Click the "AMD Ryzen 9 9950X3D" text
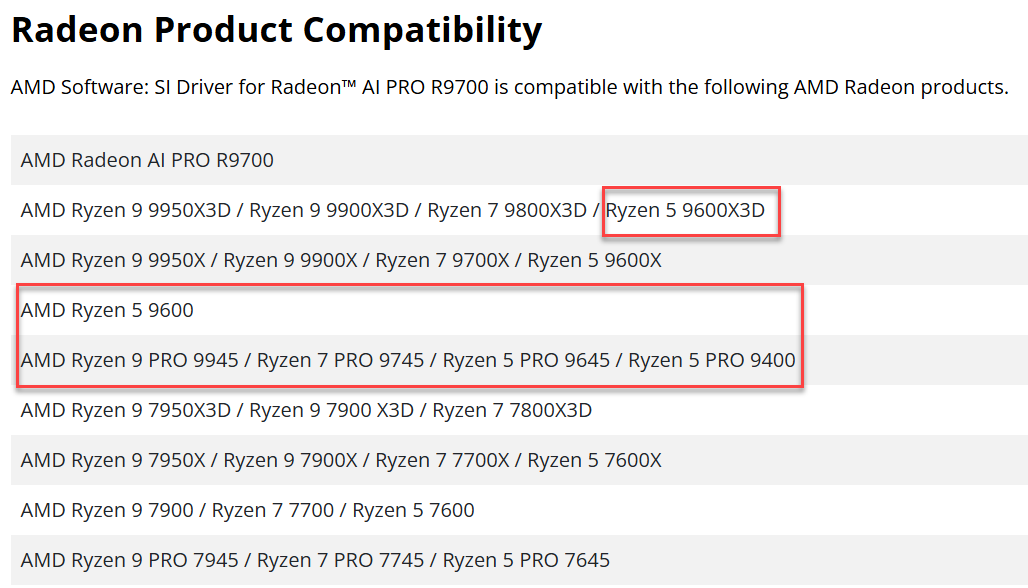This screenshot has height=588, width=1028. 127,210
